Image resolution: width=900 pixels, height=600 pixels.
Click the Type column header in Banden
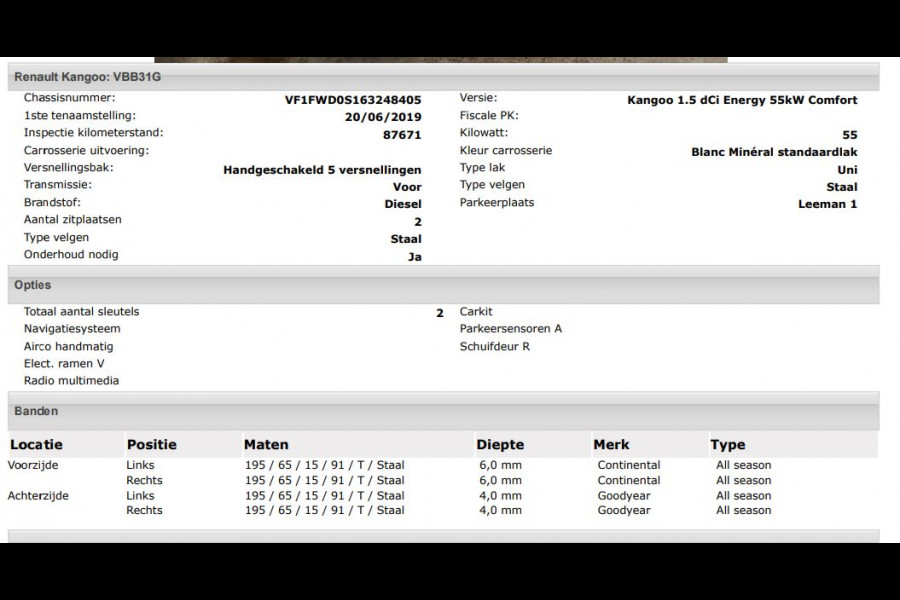[728, 445]
